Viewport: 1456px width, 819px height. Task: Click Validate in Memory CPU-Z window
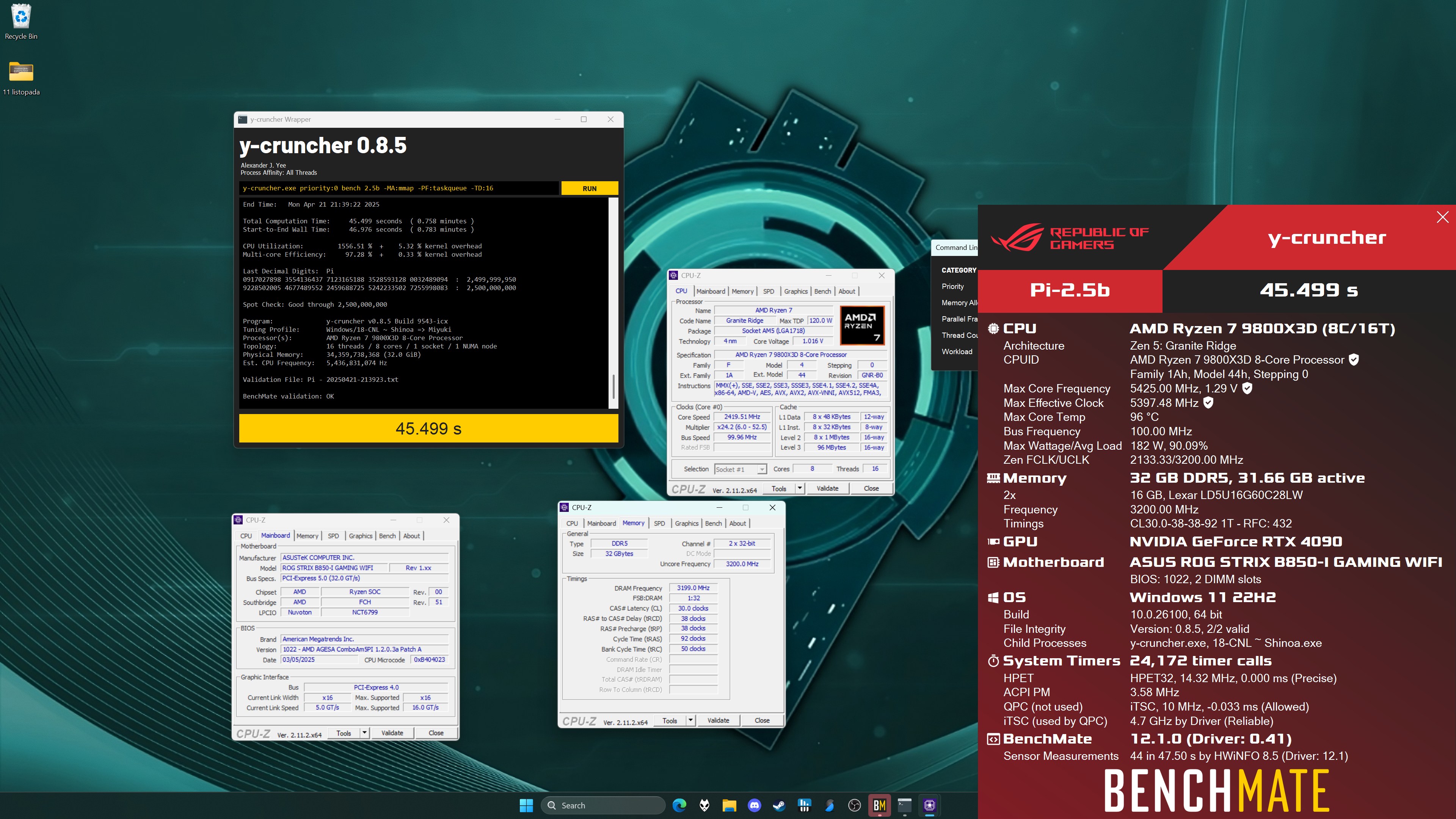(x=719, y=721)
